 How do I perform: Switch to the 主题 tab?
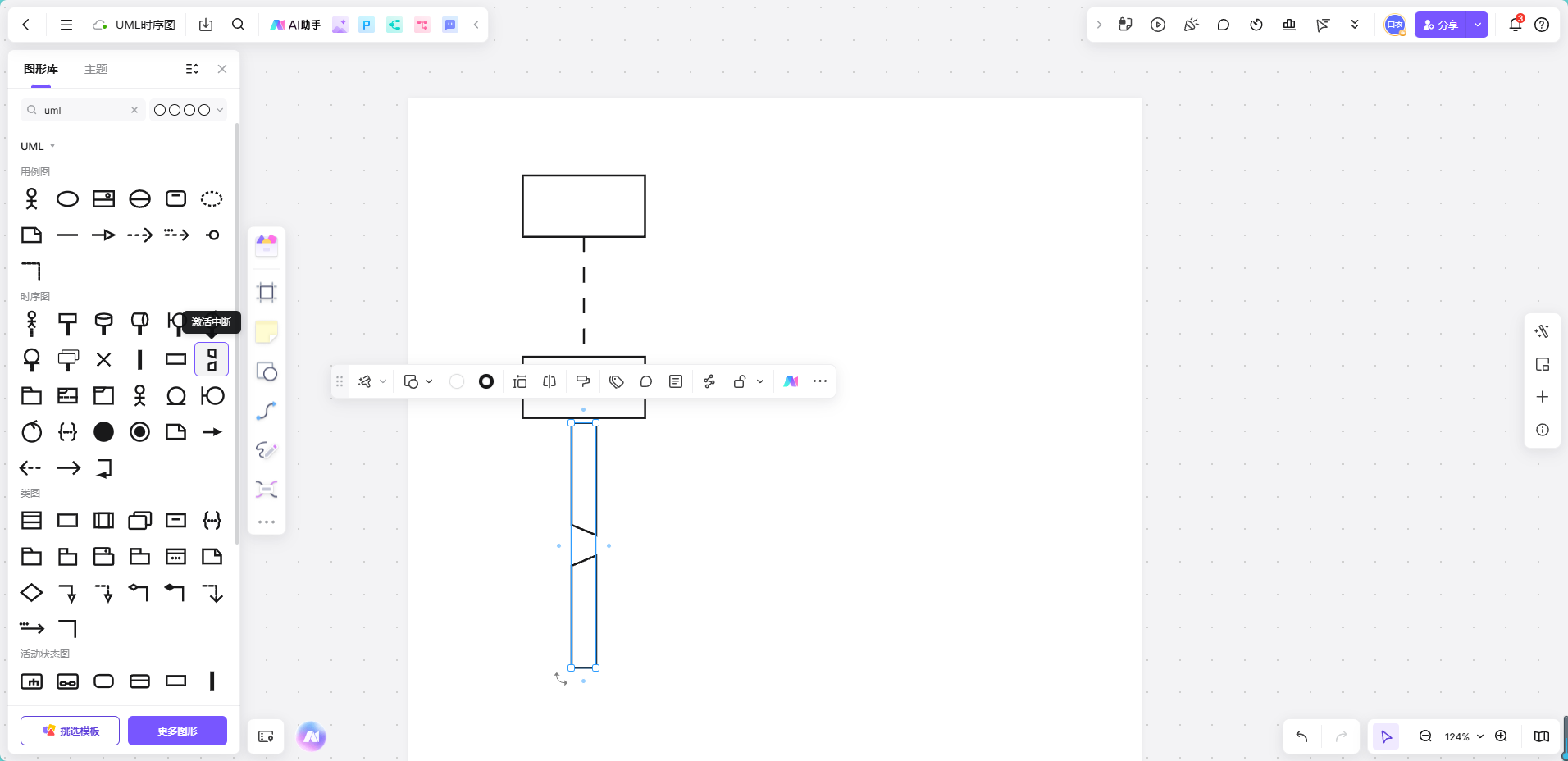pos(96,69)
